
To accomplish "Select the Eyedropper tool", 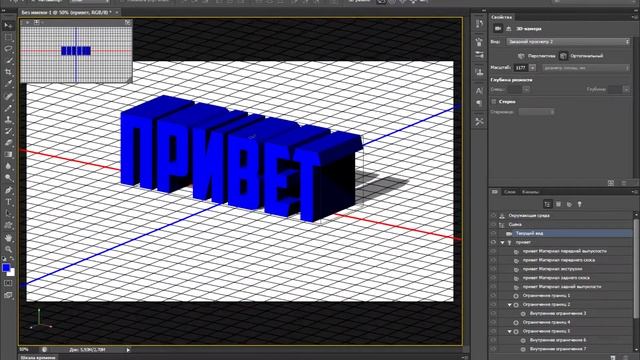I will coord(8,84).
